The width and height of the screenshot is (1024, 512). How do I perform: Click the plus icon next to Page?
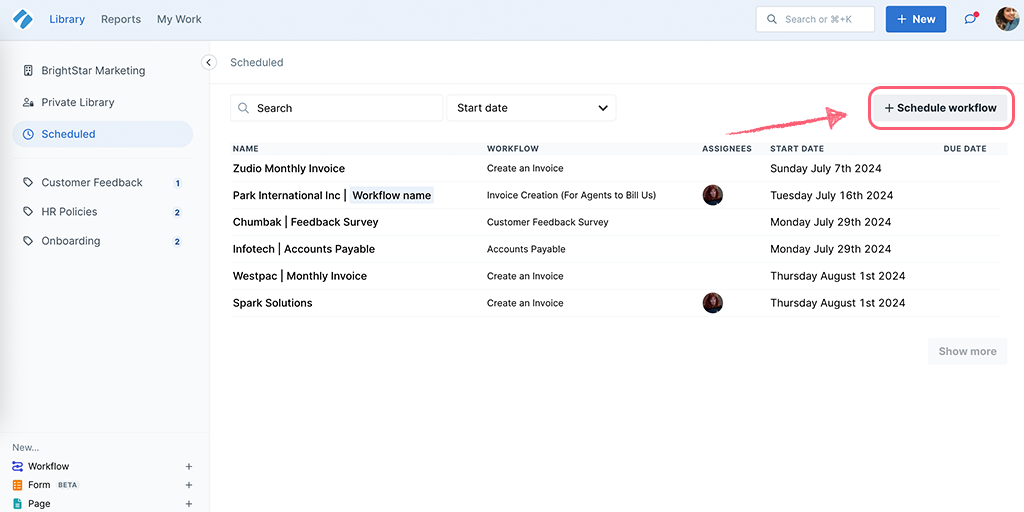click(x=189, y=504)
